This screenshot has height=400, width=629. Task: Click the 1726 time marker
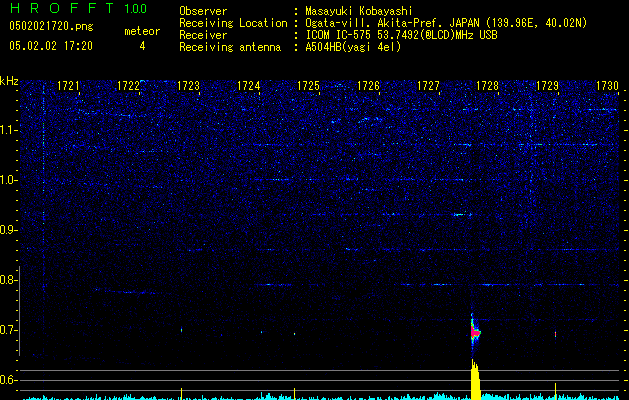point(368,86)
